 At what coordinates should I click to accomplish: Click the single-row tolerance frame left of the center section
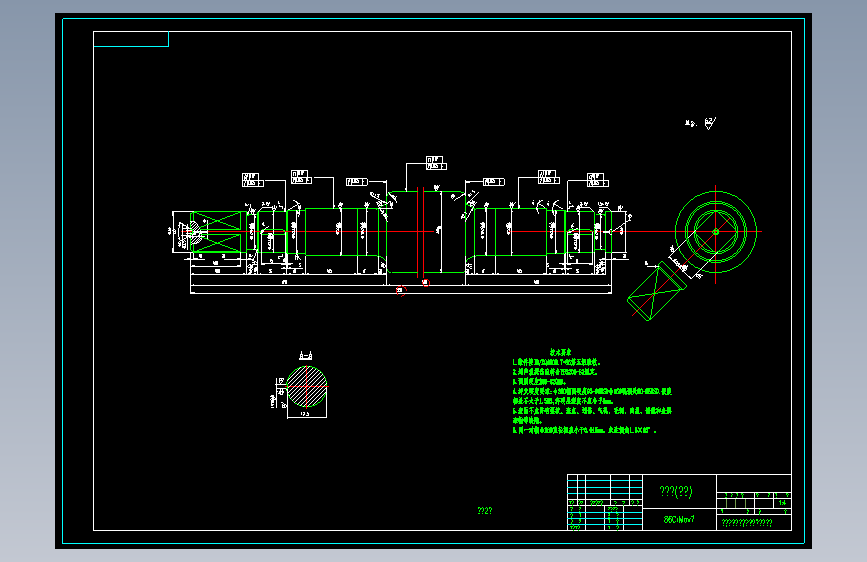(357, 181)
